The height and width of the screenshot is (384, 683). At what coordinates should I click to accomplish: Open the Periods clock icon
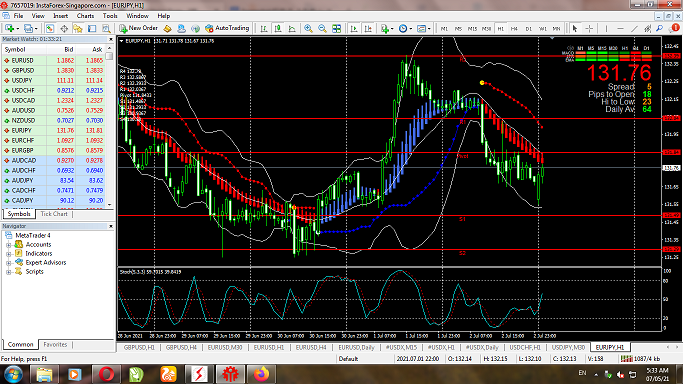(403, 28)
